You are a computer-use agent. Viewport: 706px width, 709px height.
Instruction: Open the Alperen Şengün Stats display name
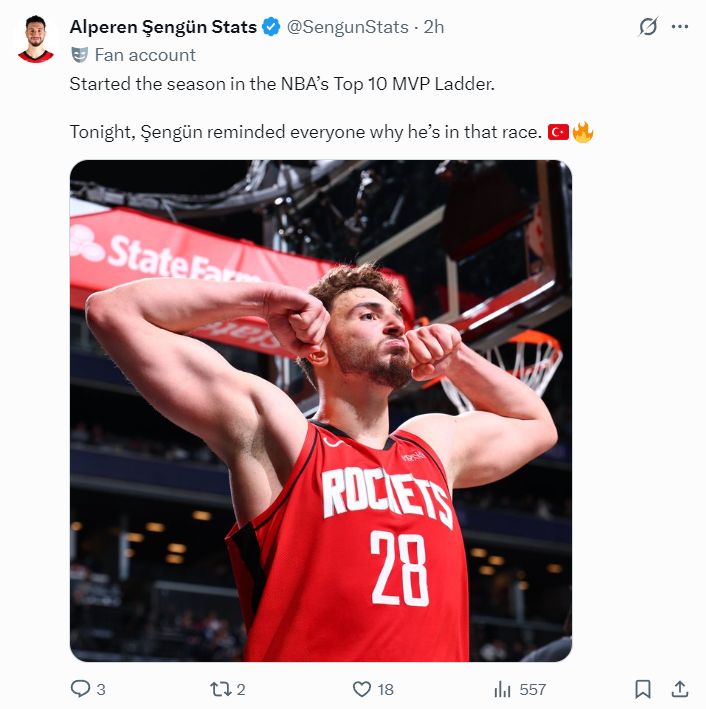(163, 27)
